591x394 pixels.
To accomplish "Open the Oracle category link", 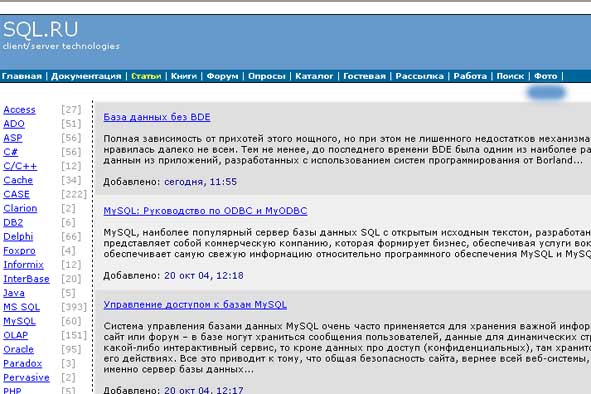I will 18,350.
